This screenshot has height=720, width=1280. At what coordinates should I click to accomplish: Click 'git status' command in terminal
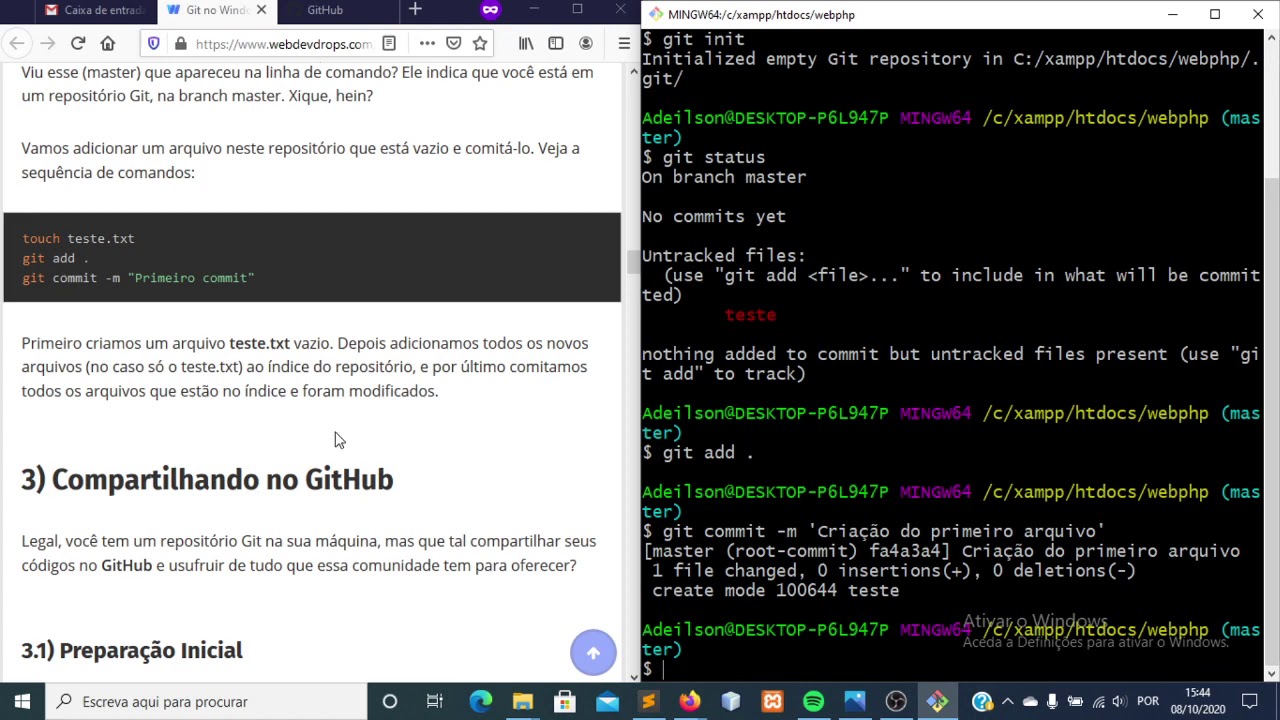tap(714, 158)
